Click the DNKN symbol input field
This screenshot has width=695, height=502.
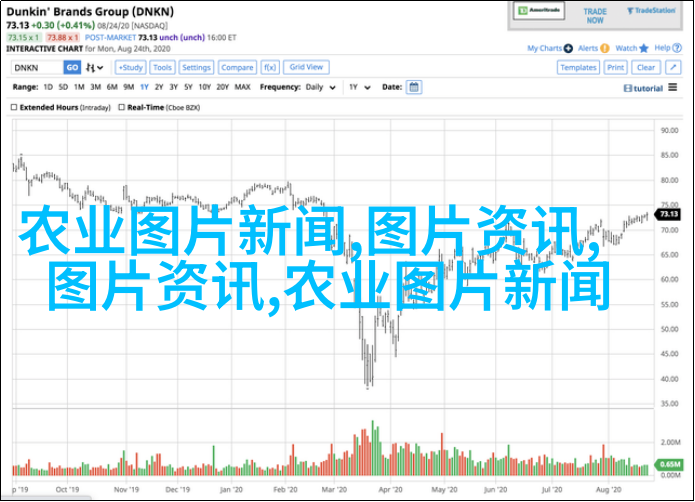tap(37, 67)
